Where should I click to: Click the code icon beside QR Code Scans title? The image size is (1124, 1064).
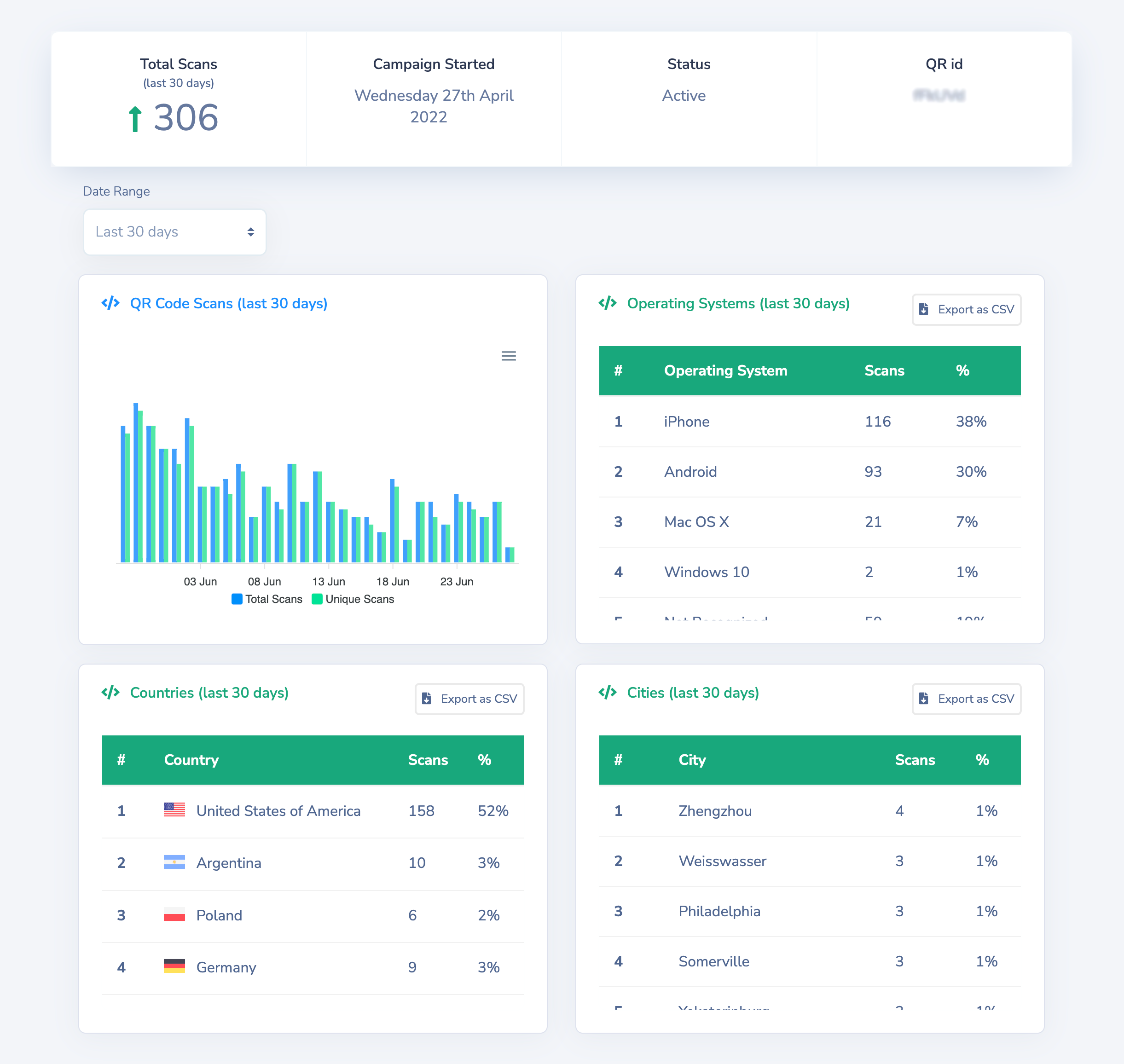click(110, 303)
